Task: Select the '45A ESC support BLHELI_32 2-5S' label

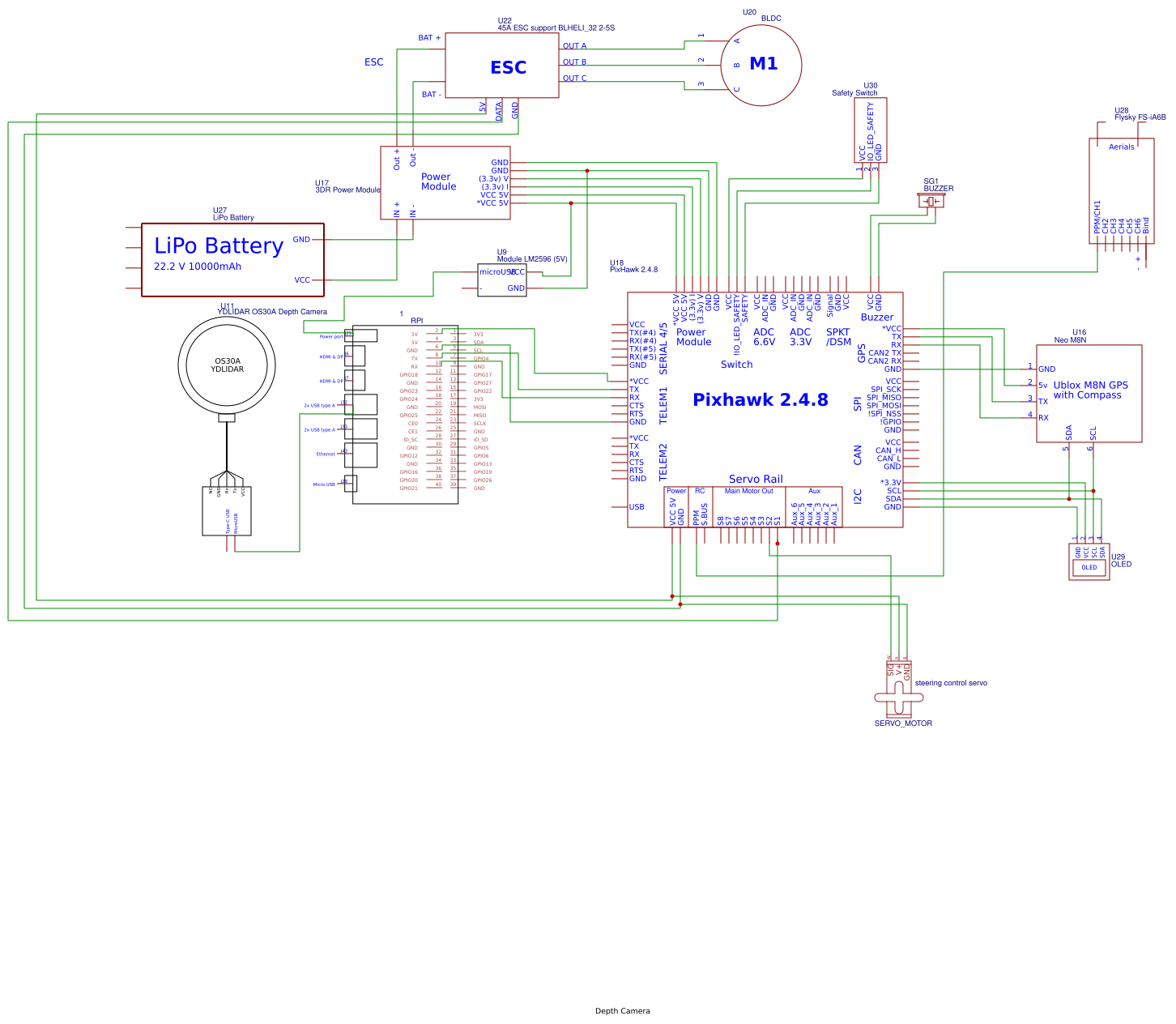Action: (556, 28)
